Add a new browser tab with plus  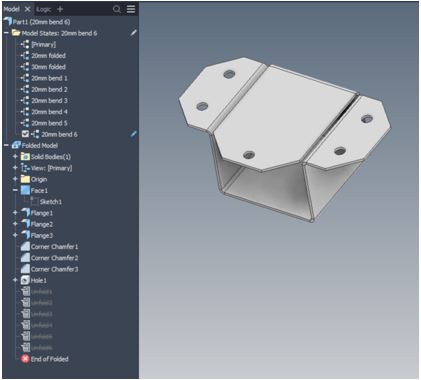(60, 9)
